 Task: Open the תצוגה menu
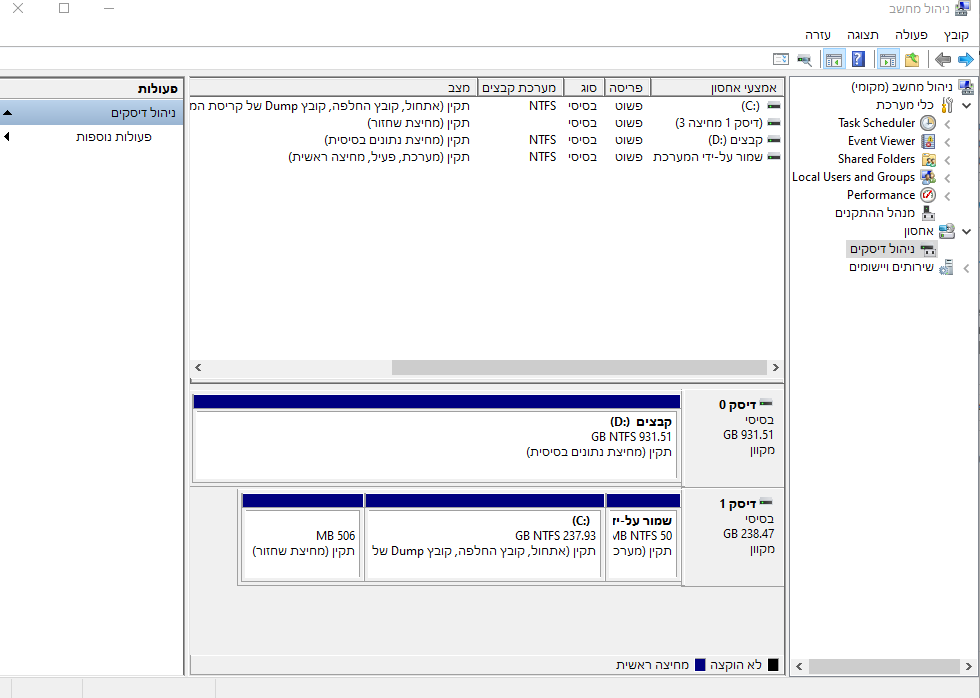(x=863, y=35)
